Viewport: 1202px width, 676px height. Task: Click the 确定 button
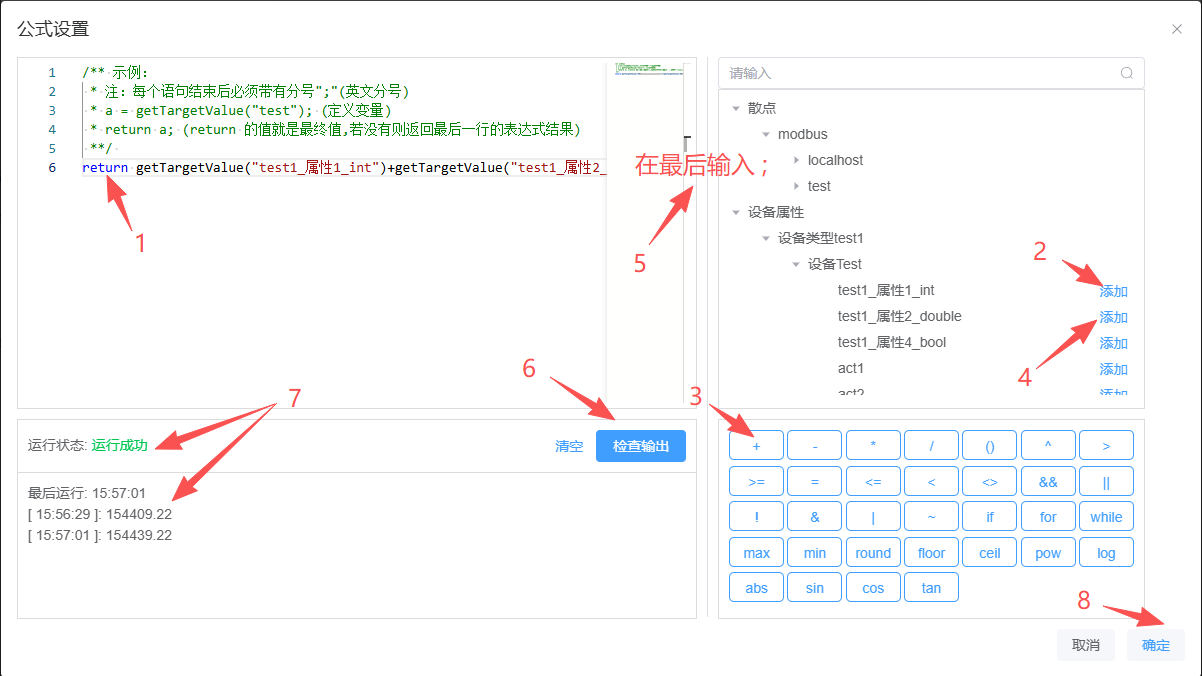point(1156,645)
